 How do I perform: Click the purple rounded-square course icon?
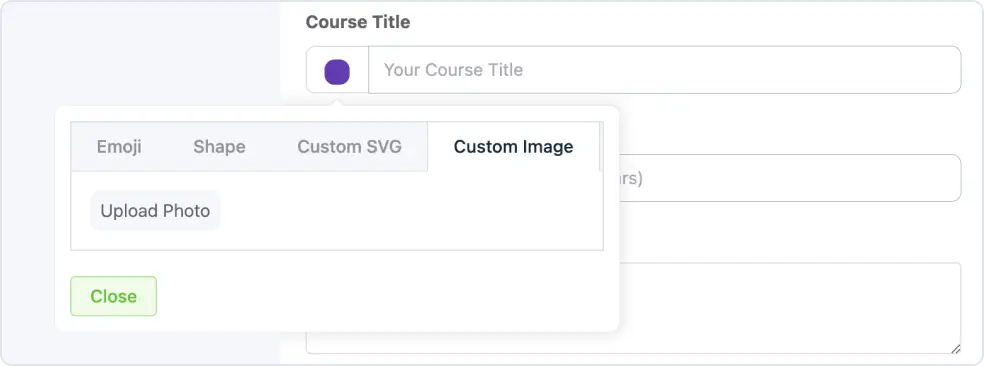[337, 72]
